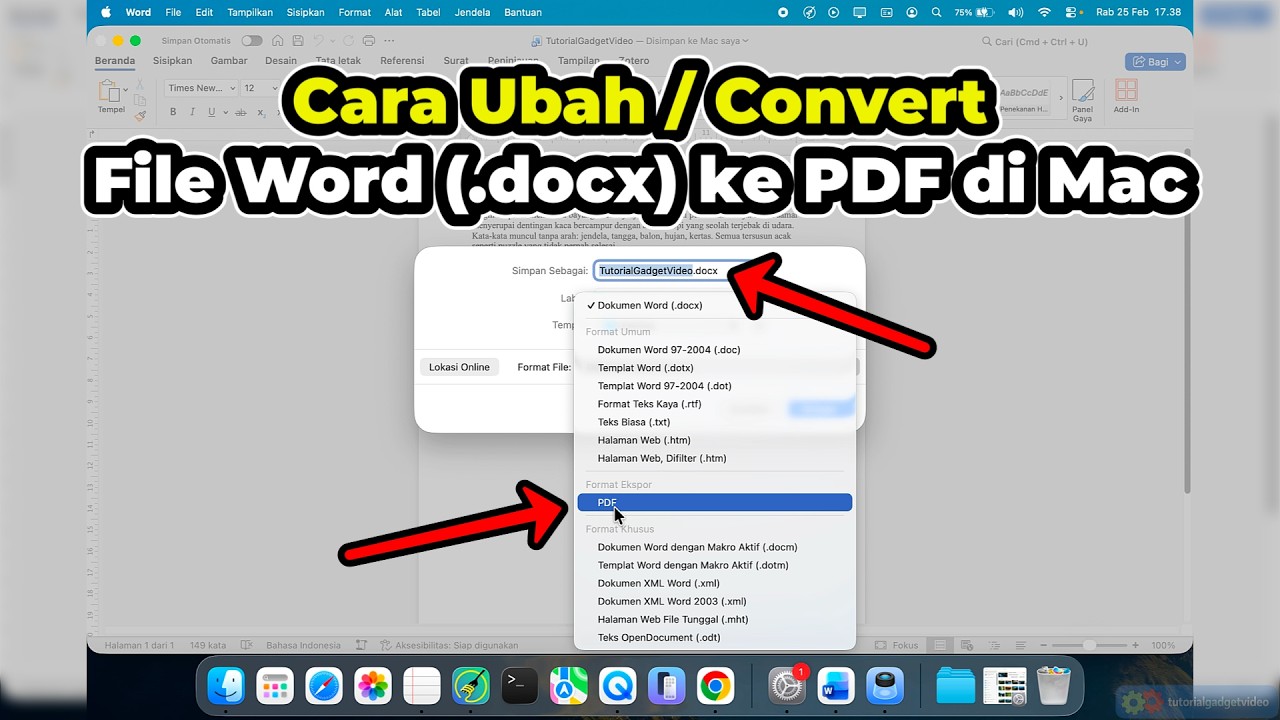The width and height of the screenshot is (1280, 720).
Task: Click the Tempel paste icon
Action: pos(109,92)
